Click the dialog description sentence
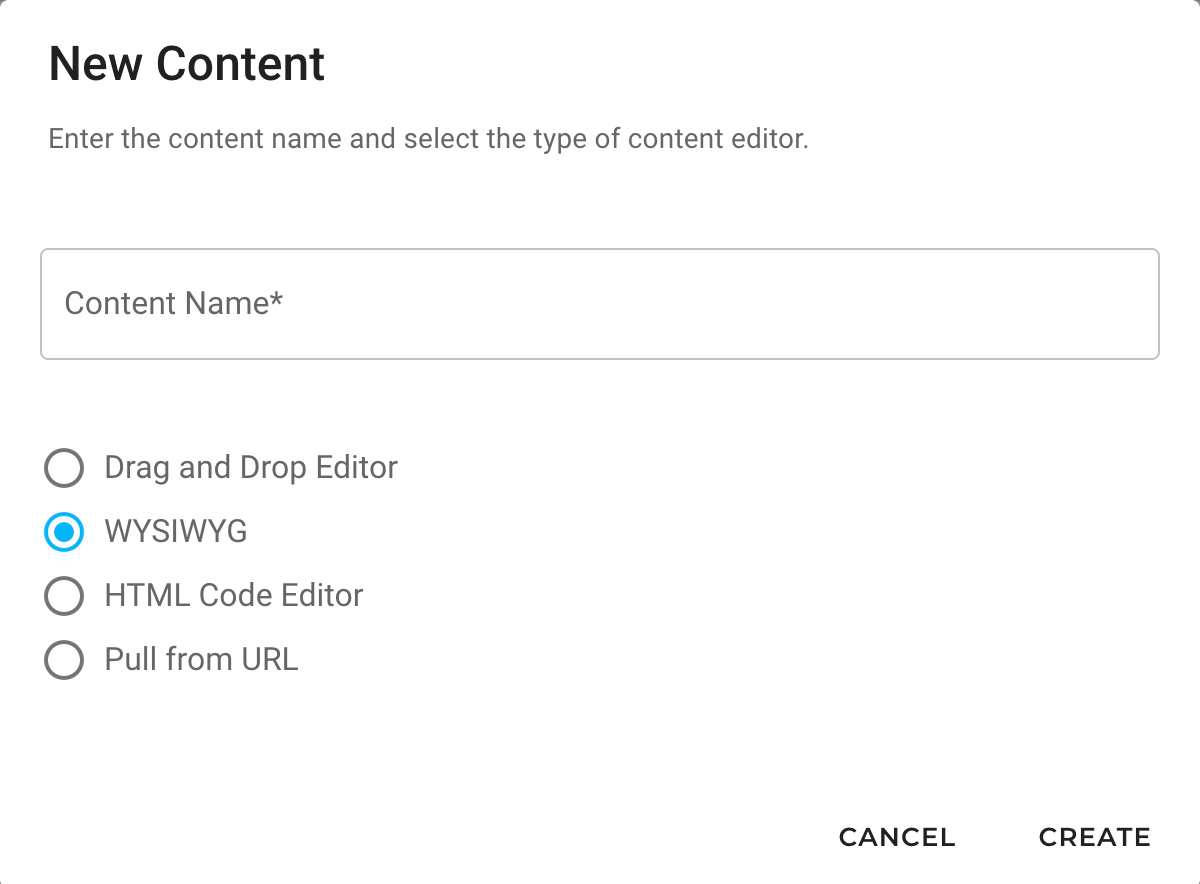 (428, 138)
